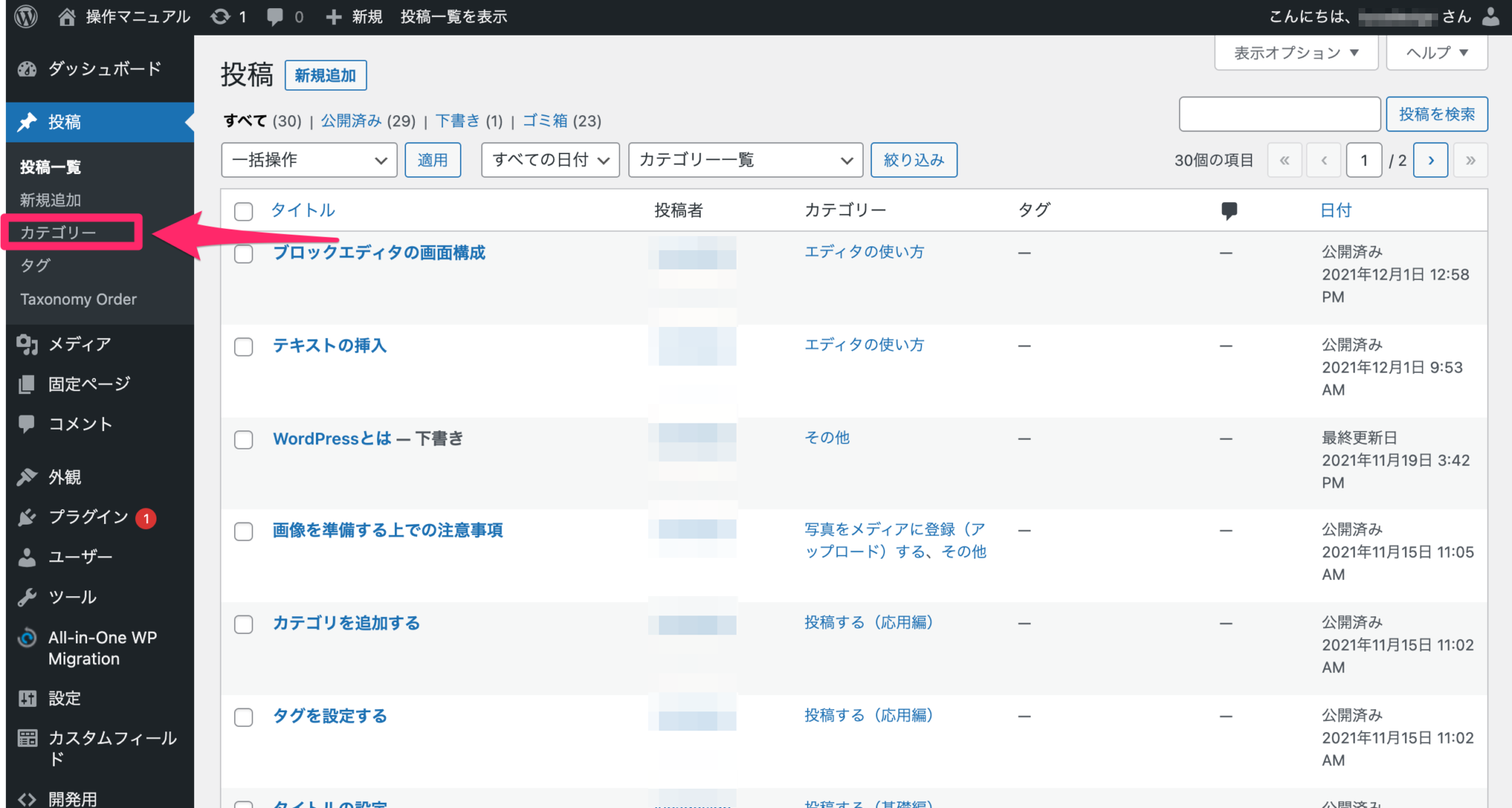Tick the checkbox for テキストの挿入 post

244,347
